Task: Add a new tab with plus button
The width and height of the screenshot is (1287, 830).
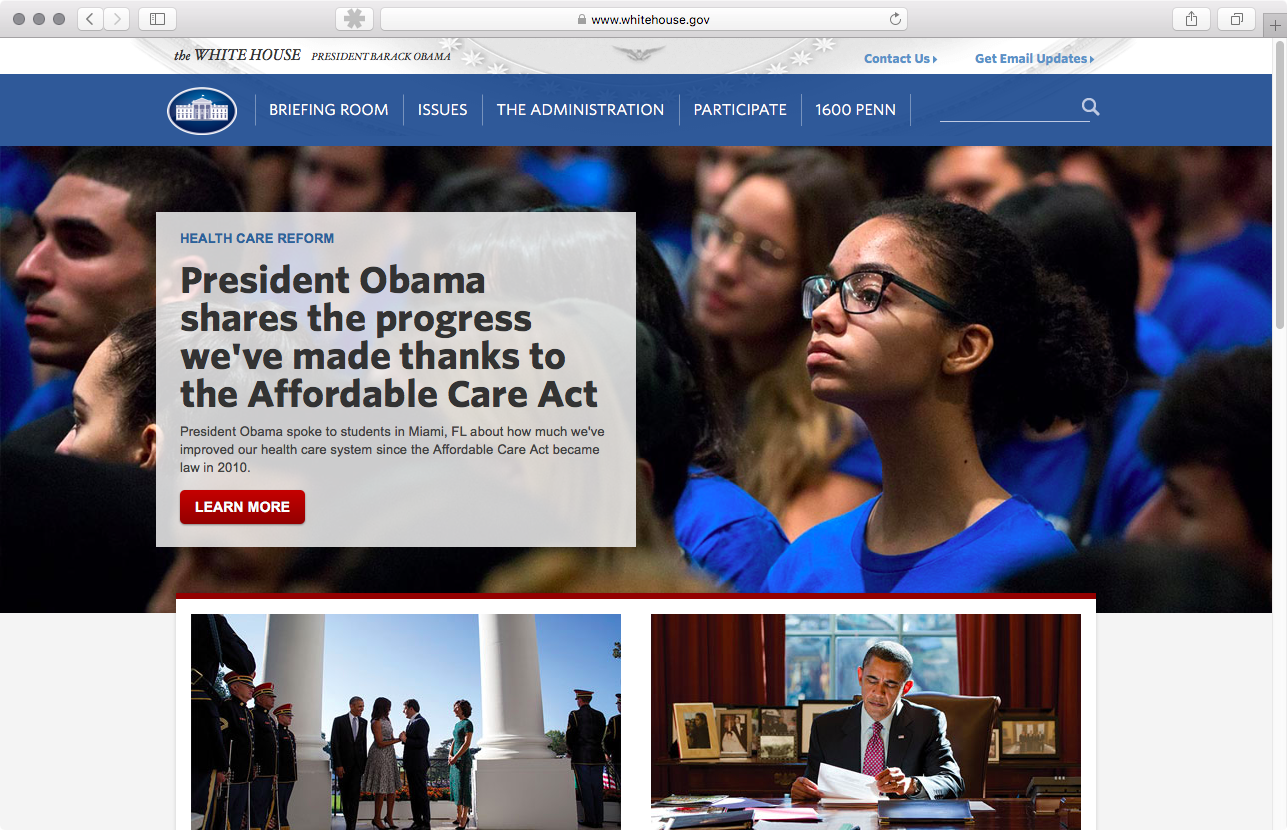Action: [1274, 27]
